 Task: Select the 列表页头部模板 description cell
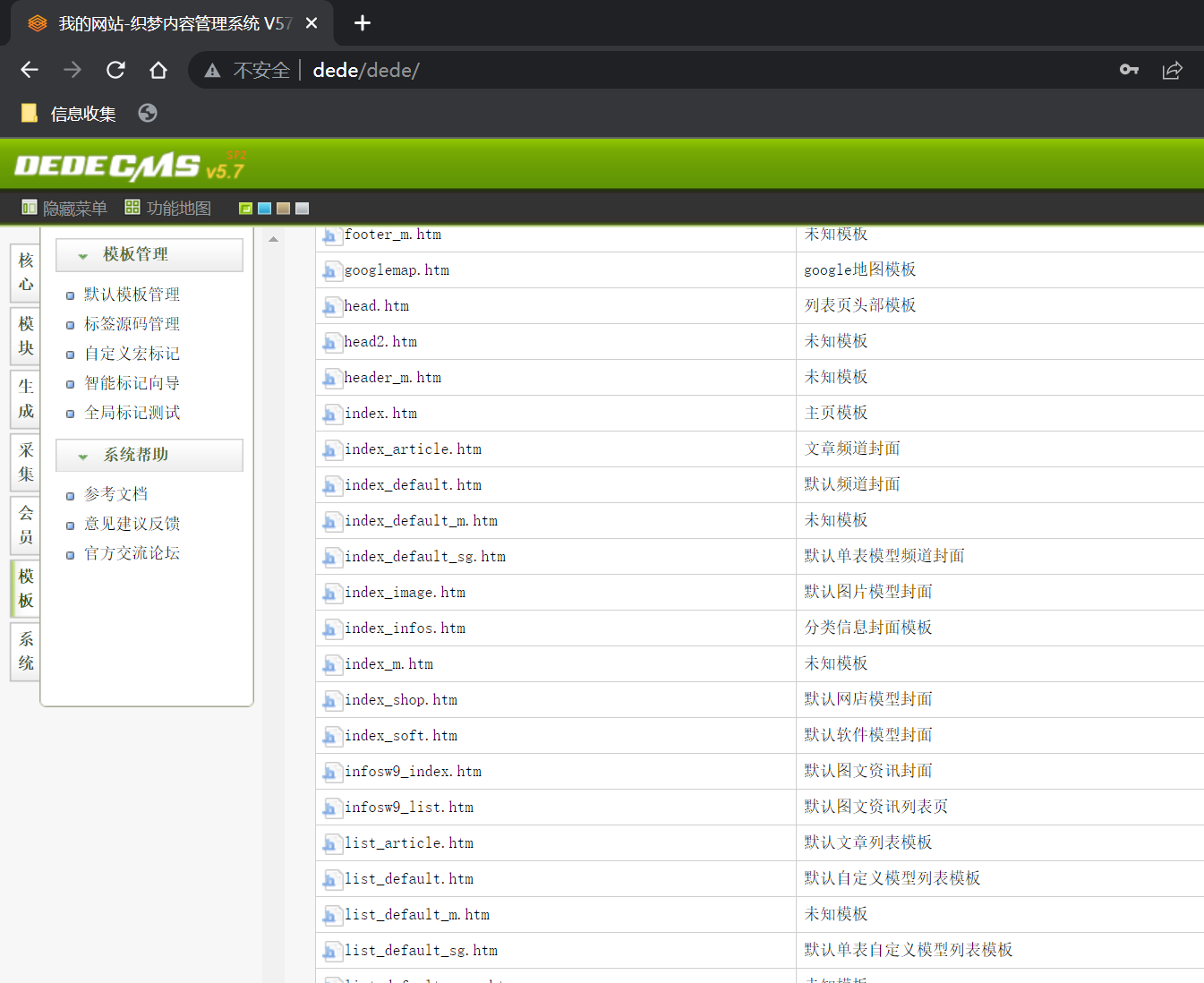(x=860, y=305)
